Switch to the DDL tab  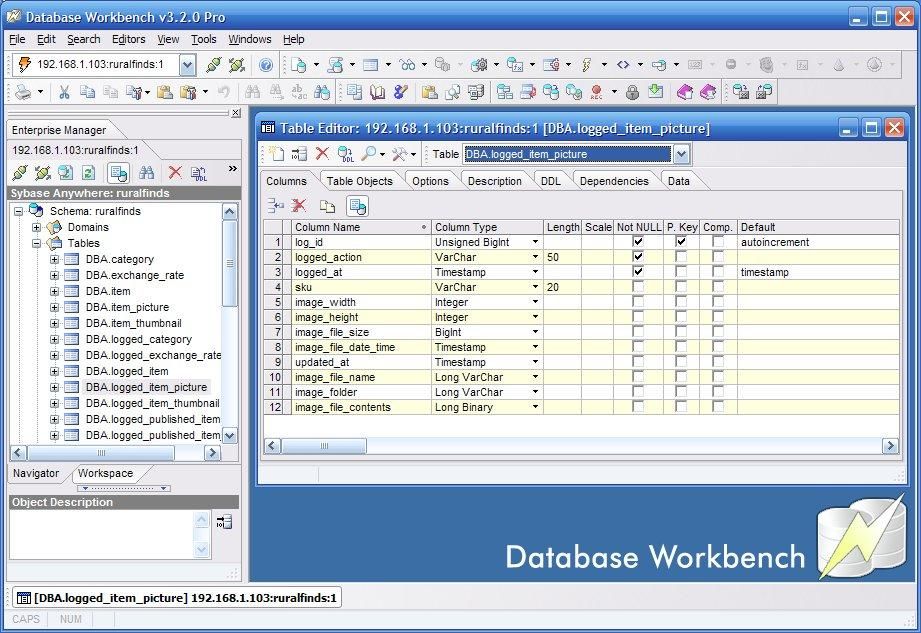551,181
